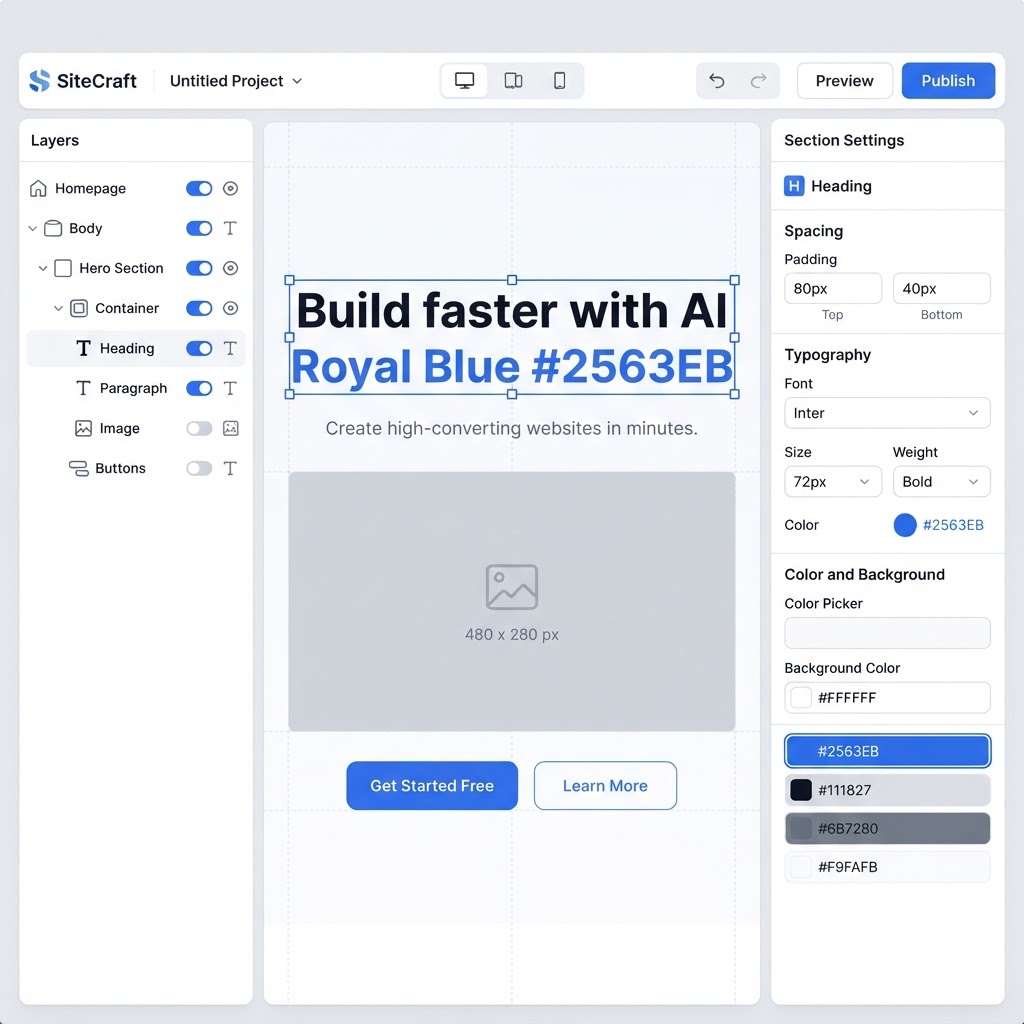
Task: Click the blue typography color circle
Action: coord(904,524)
